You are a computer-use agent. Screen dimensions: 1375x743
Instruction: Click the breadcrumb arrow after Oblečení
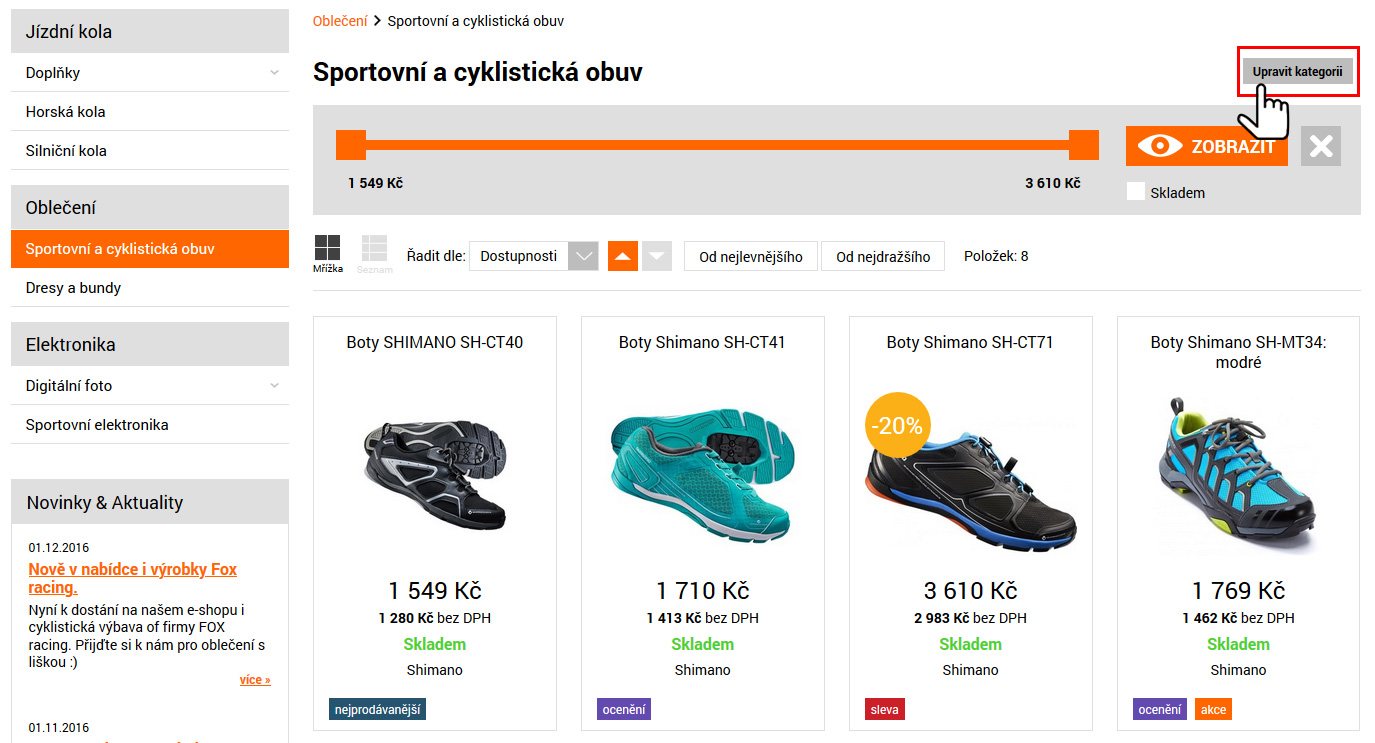[x=378, y=20]
